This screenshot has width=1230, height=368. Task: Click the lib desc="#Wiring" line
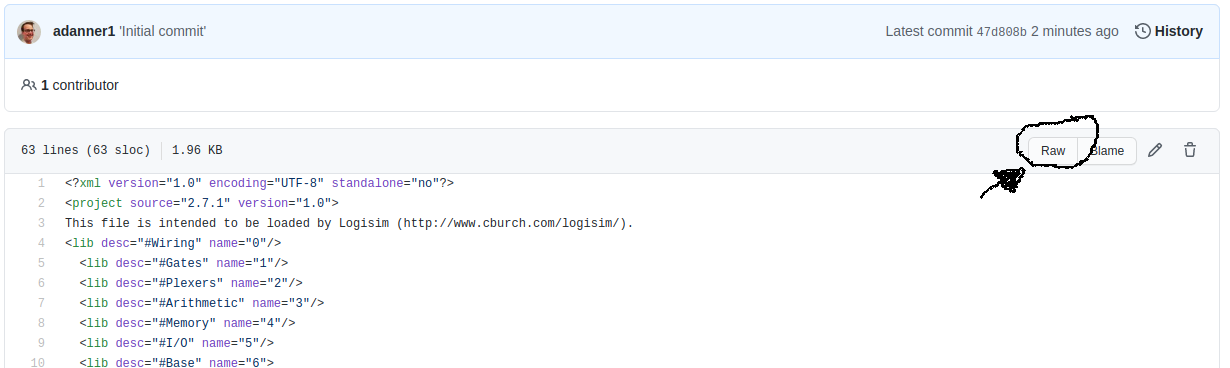[x=173, y=243]
